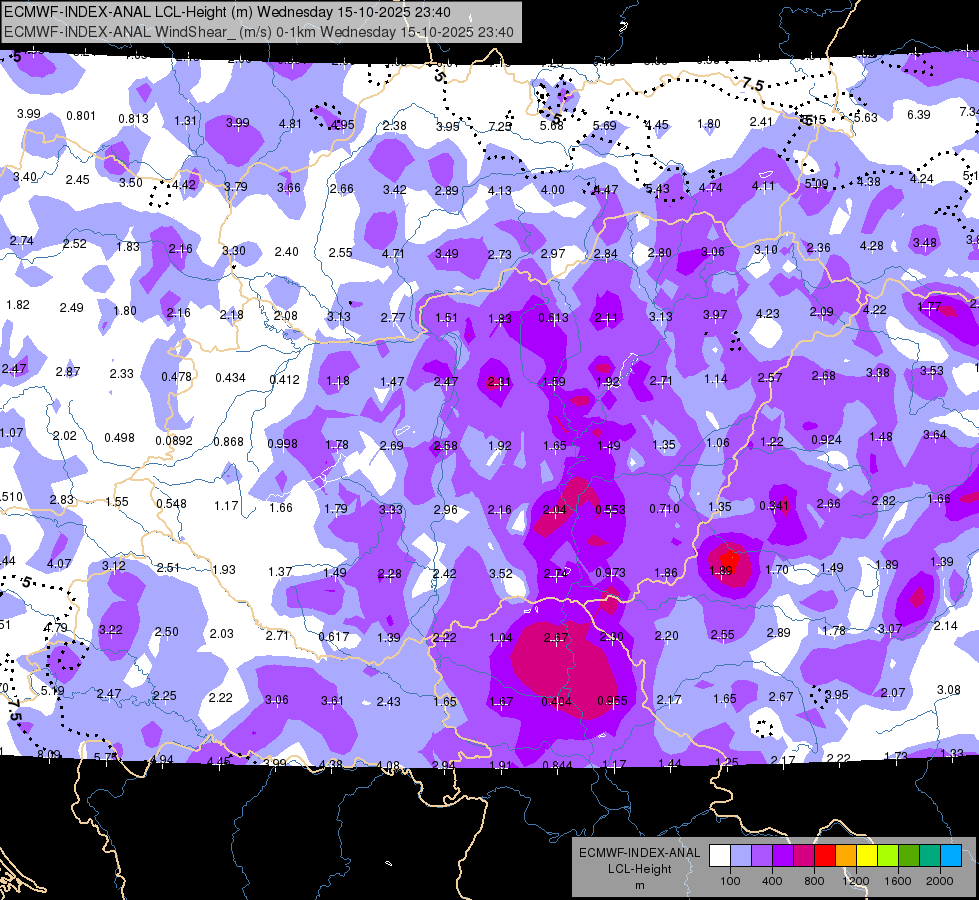Click the 8.09 value at bottom left

[x=49, y=754]
